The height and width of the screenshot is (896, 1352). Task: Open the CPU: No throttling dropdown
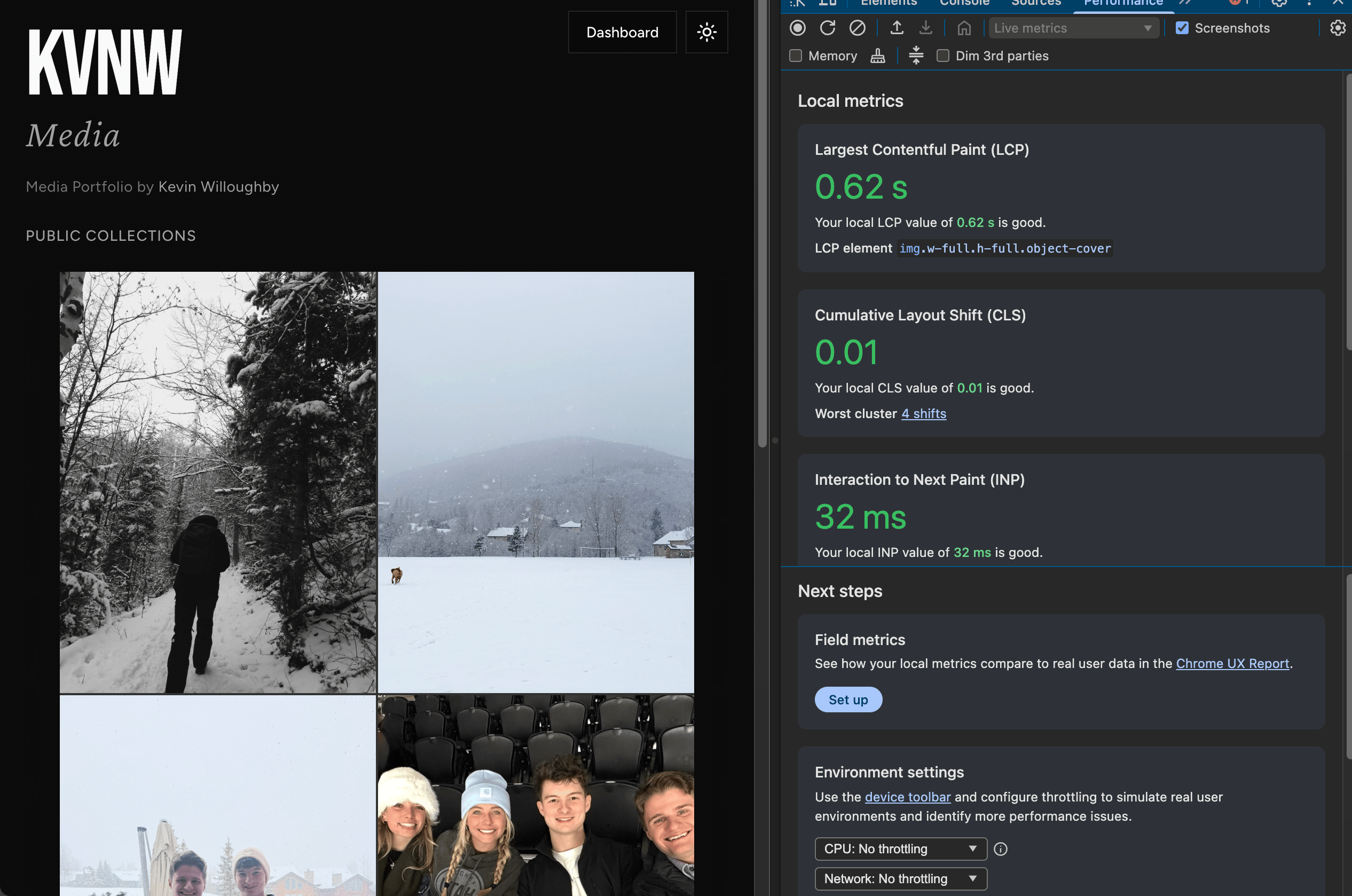[x=901, y=848]
